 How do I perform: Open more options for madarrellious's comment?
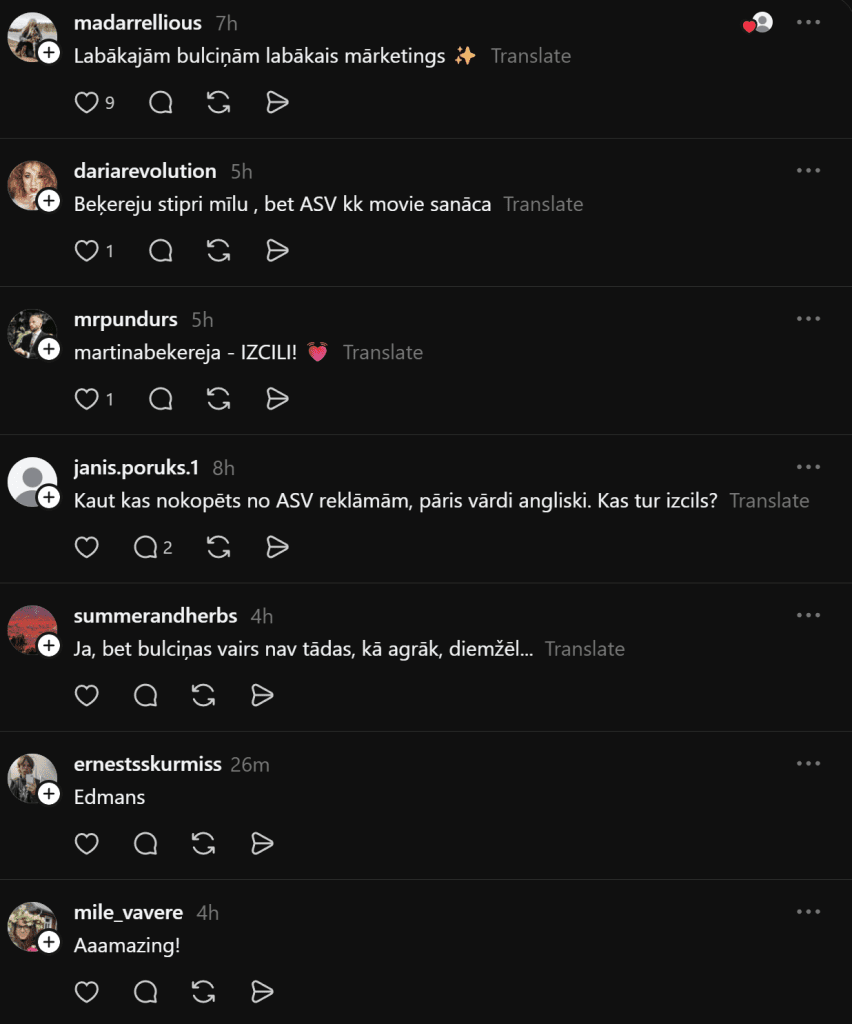[x=808, y=22]
